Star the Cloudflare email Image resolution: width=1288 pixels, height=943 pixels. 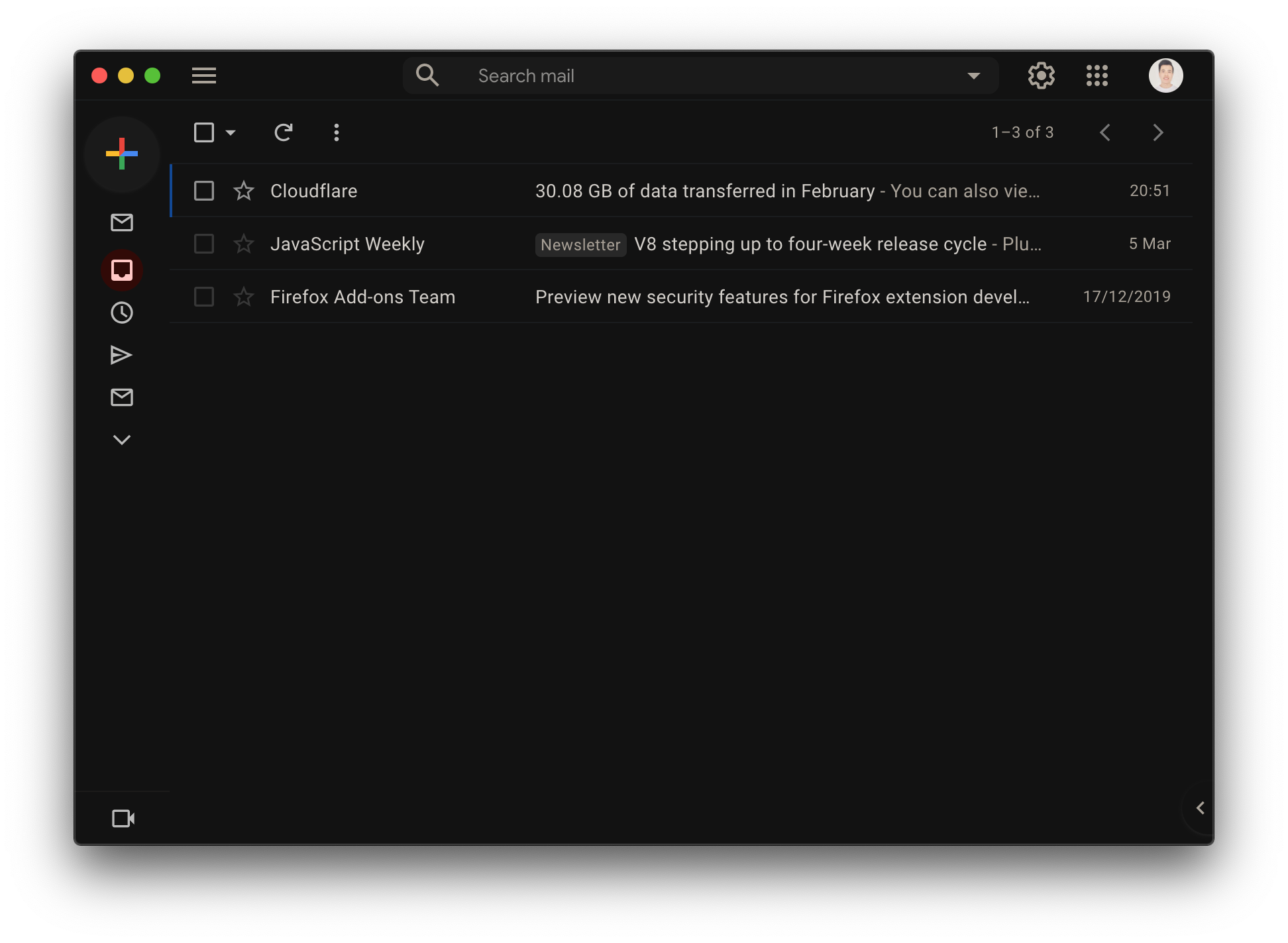coord(244,191)
